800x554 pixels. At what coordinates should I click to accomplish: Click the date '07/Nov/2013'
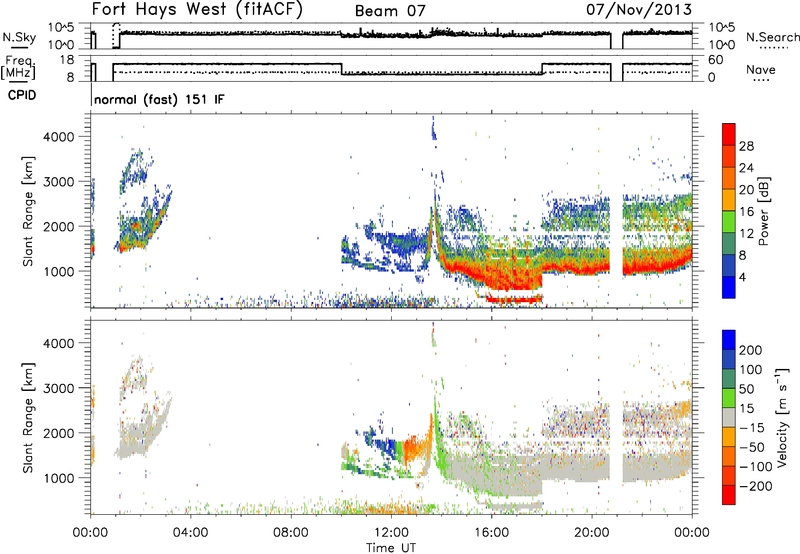point(639,10)
